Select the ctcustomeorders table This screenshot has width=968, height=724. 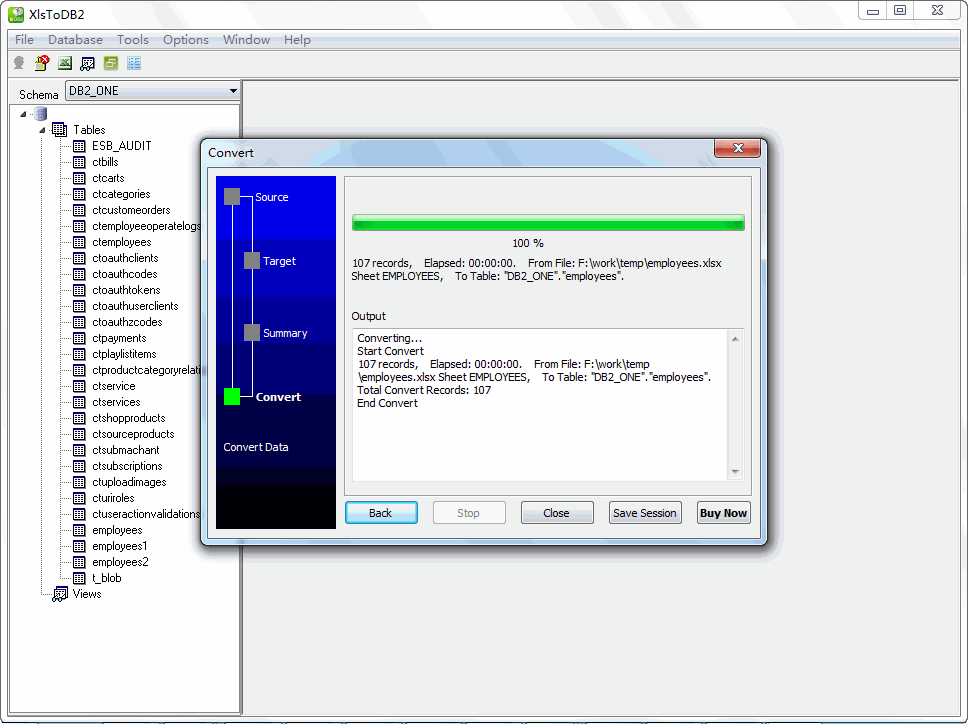[131, 210]
